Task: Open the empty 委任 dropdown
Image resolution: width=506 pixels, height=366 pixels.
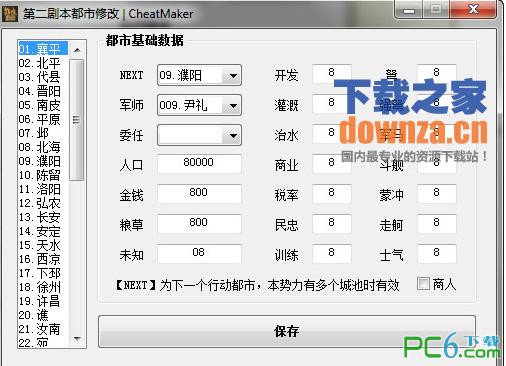Action: pos(199,136)
